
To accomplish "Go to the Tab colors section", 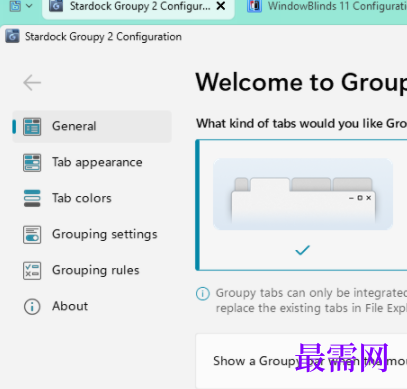I will pyautogui.click(x=92, y=198).
